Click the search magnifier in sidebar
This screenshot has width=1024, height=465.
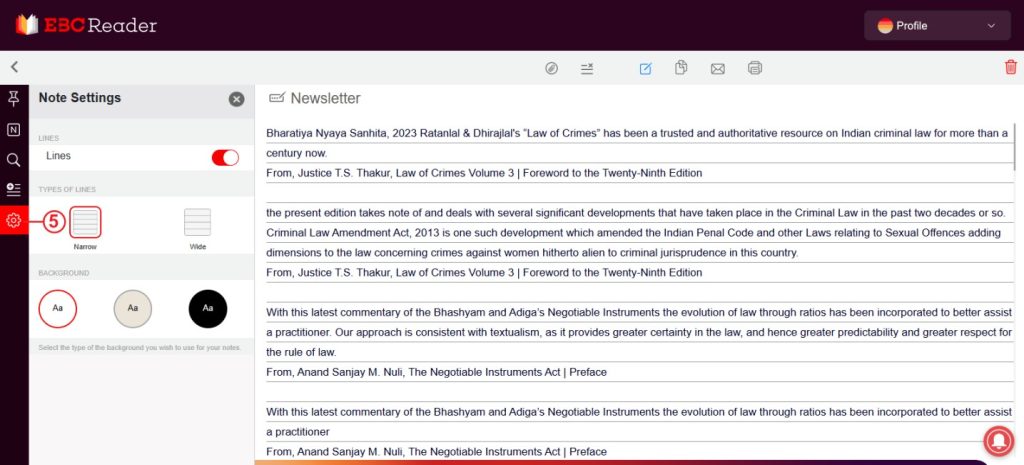[14, 160]
